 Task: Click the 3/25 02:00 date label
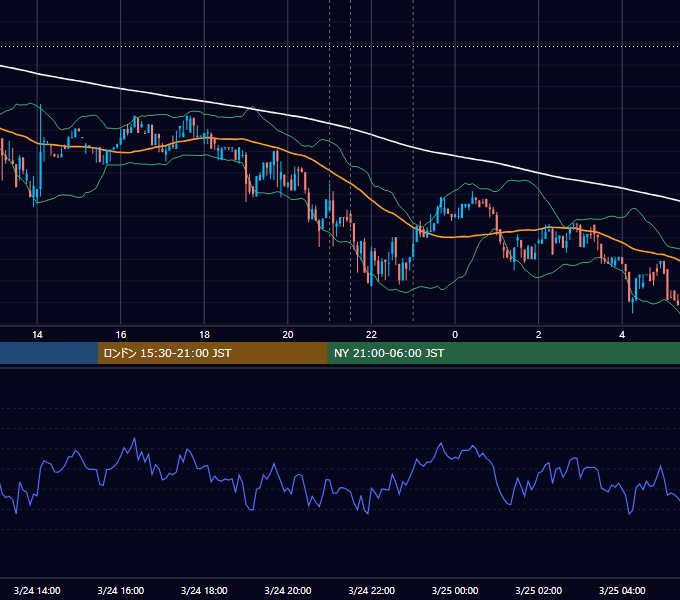539,590
